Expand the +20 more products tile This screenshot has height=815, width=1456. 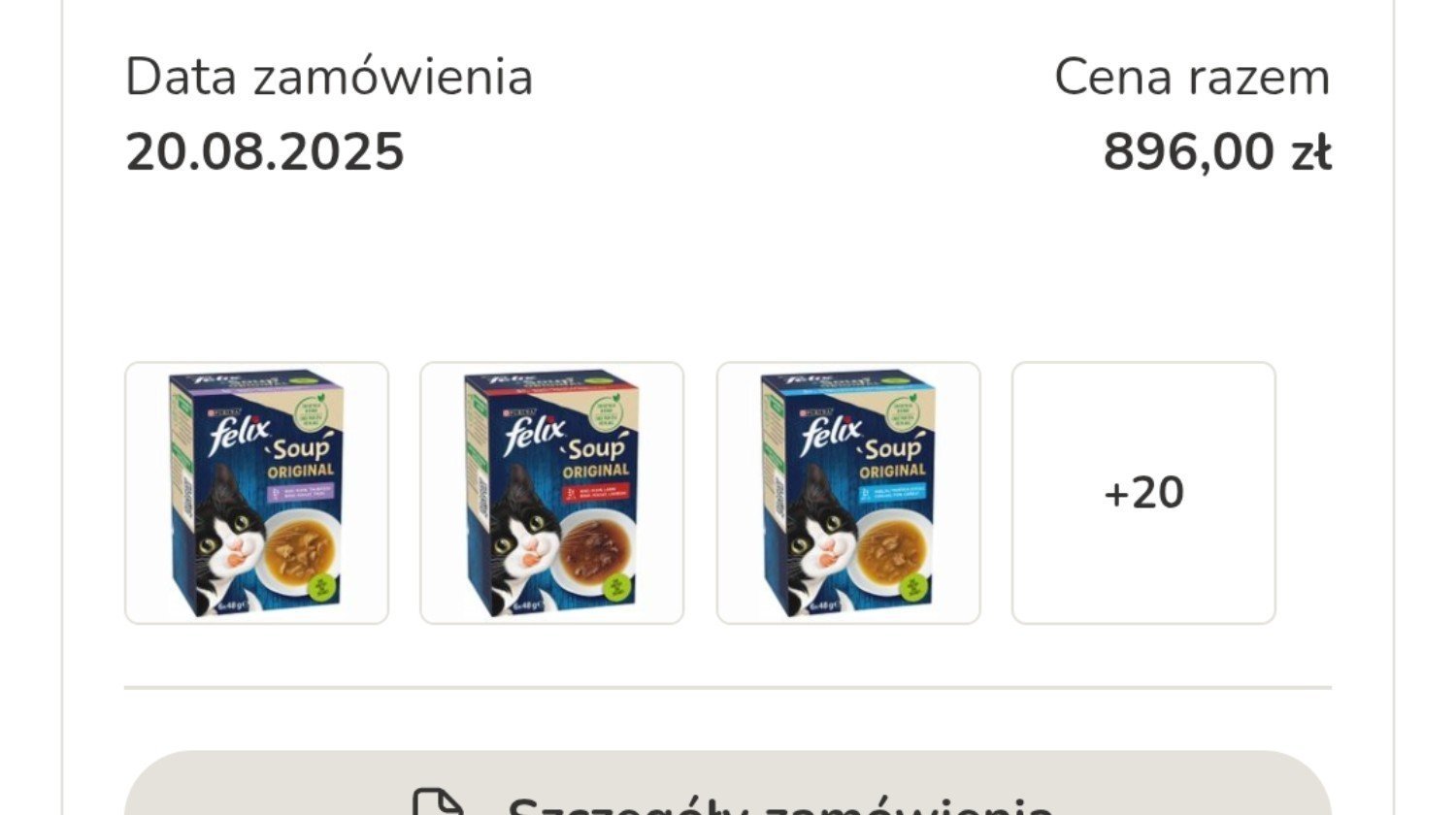tap(1143, 493)
